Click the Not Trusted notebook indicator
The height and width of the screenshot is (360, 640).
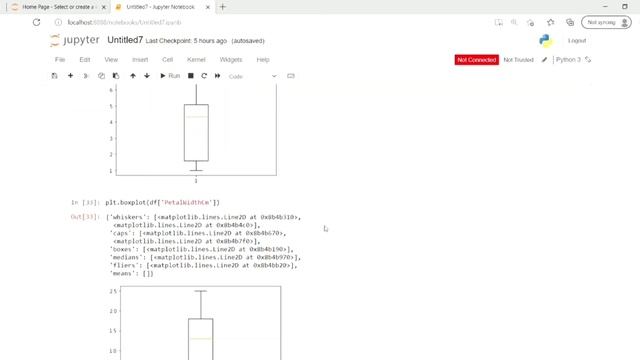click(518, 60)
